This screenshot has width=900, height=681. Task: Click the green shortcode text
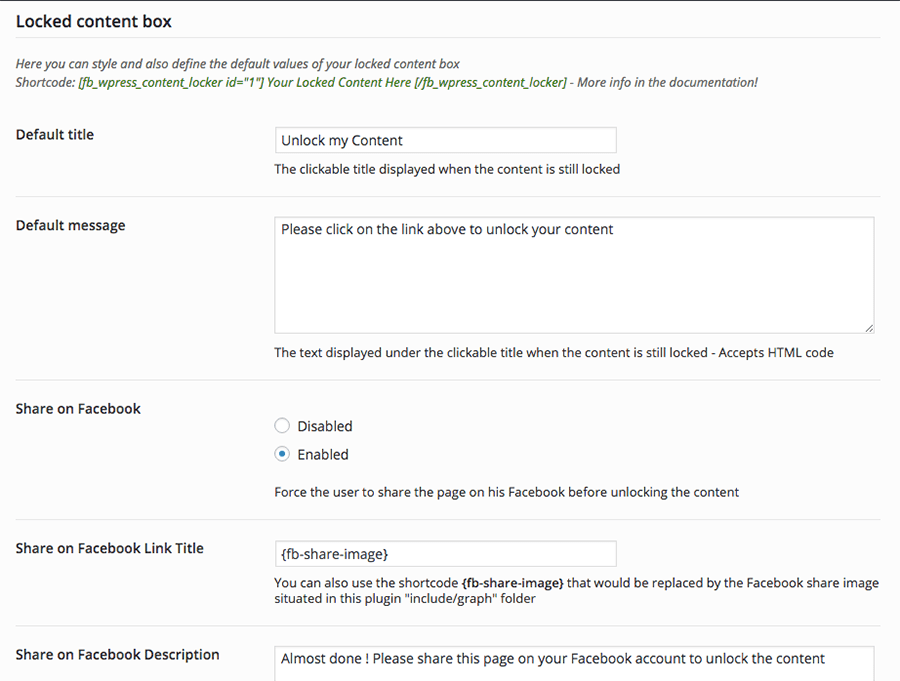coord(322,83)
